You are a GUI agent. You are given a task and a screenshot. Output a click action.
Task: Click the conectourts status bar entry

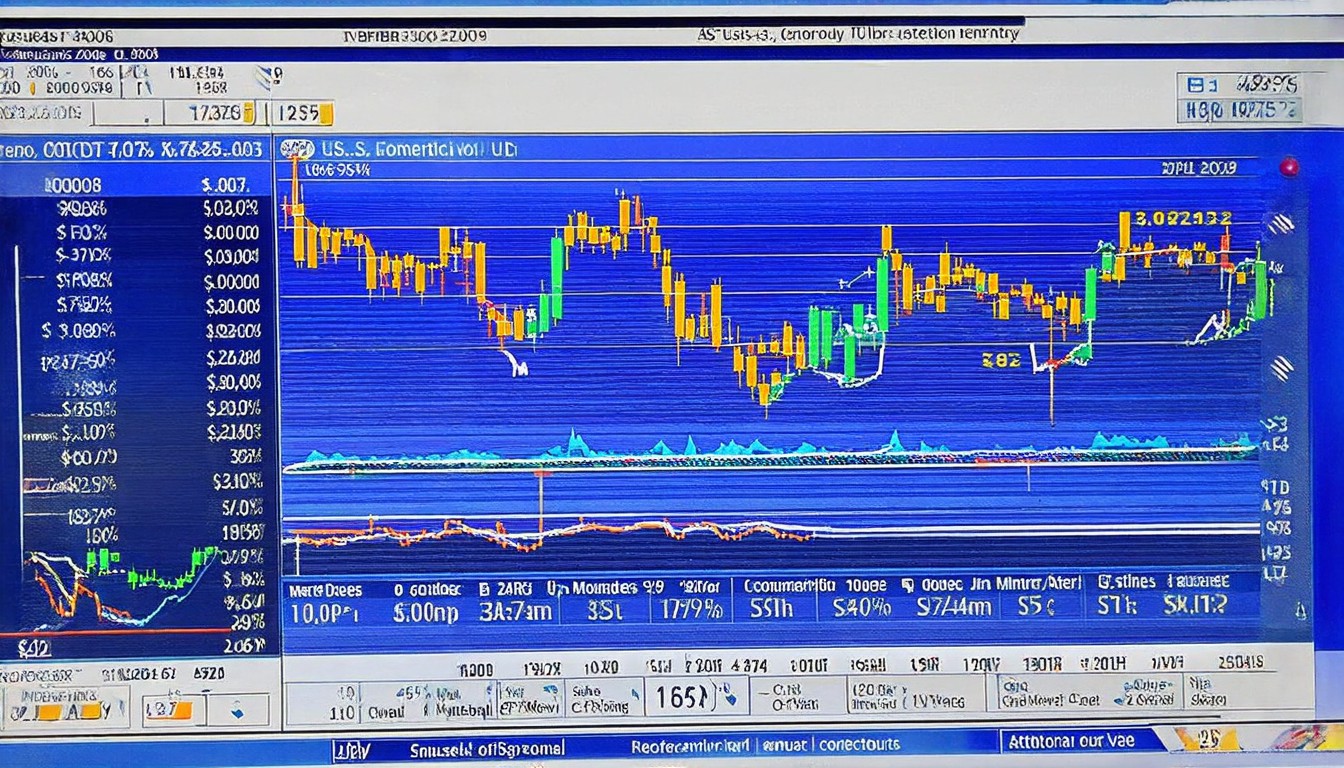pyautogui.click(x=859, y=745)
